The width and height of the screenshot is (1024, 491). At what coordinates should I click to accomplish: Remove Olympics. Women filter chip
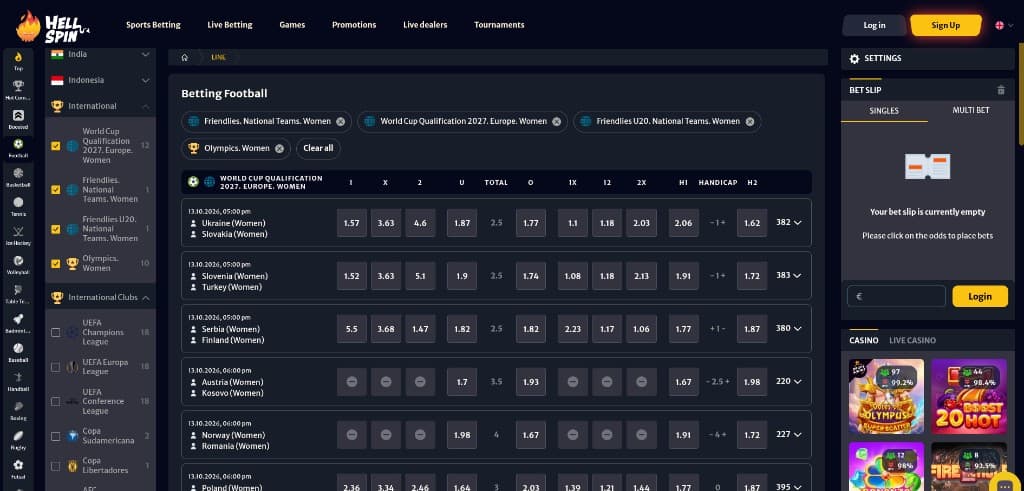pos(279,148)
